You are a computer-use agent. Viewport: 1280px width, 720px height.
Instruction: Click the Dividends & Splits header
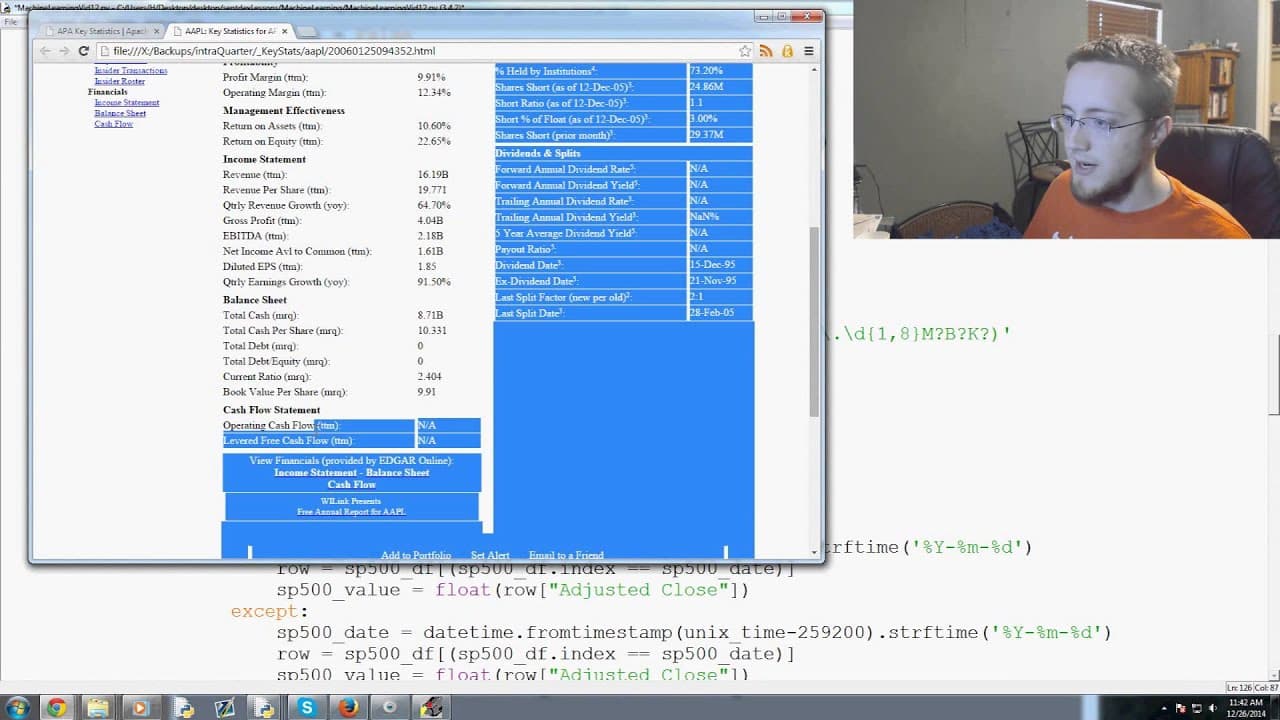tap(538, 153)
